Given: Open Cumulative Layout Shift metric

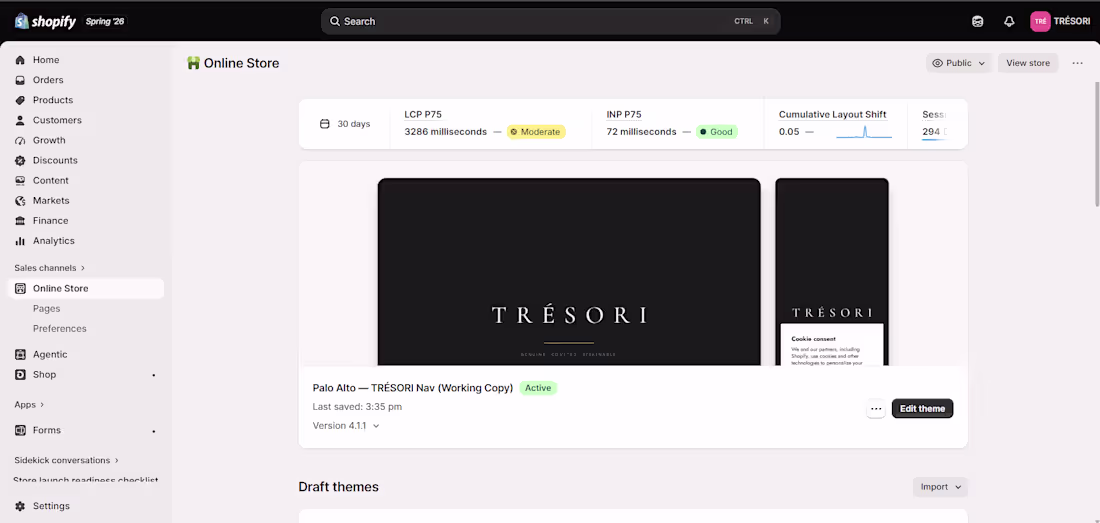Looking at the screenshot, I should 833,114.
